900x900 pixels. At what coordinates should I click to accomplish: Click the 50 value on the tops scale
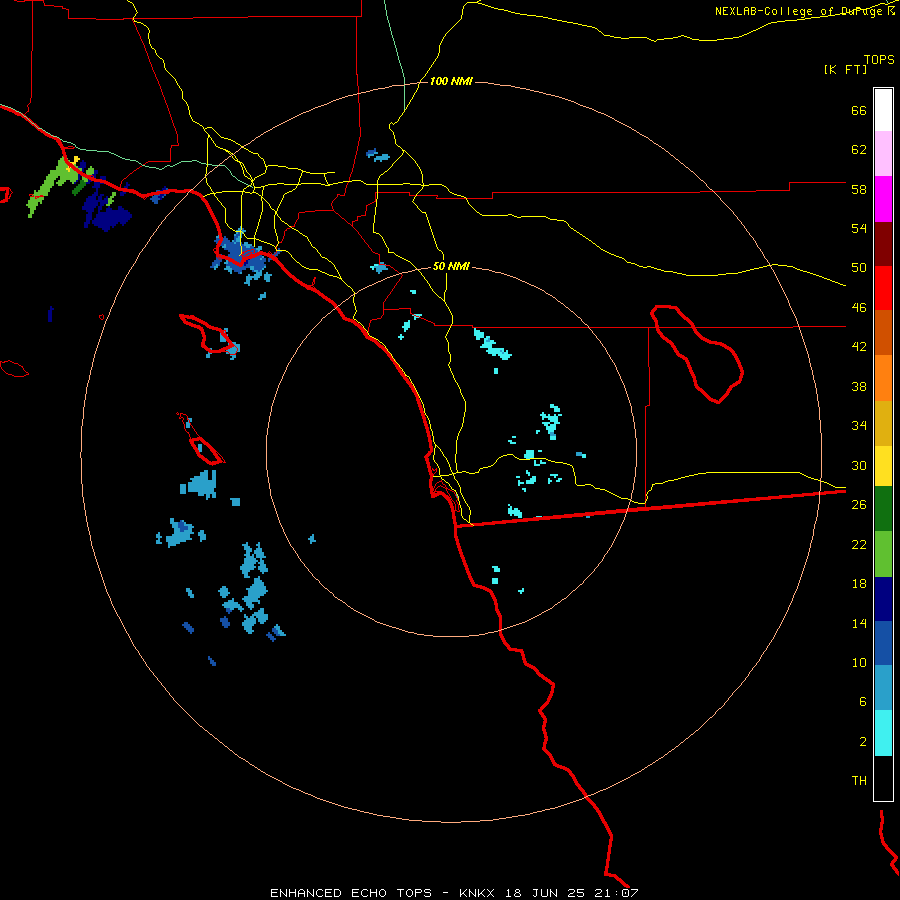[x=859, y=268]
